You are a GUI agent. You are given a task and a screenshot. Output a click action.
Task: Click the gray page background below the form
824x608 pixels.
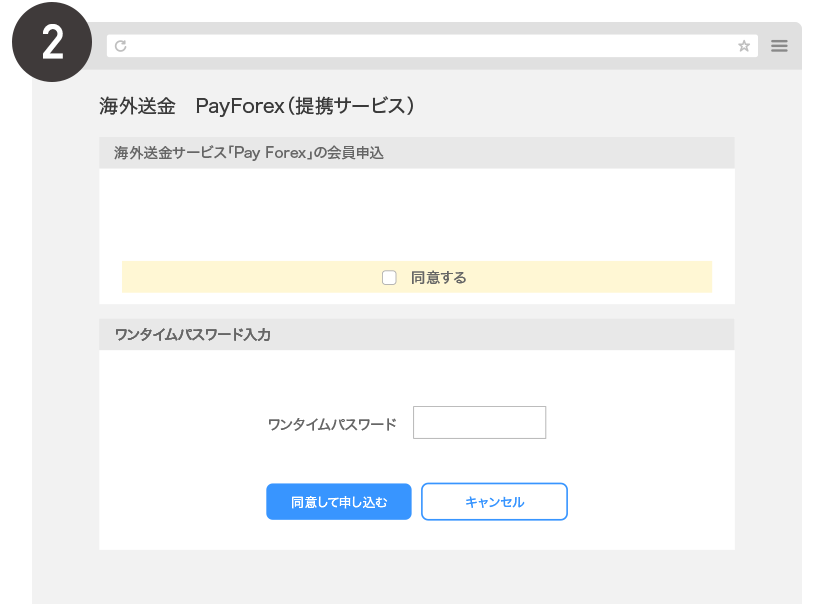coord(417,577)
